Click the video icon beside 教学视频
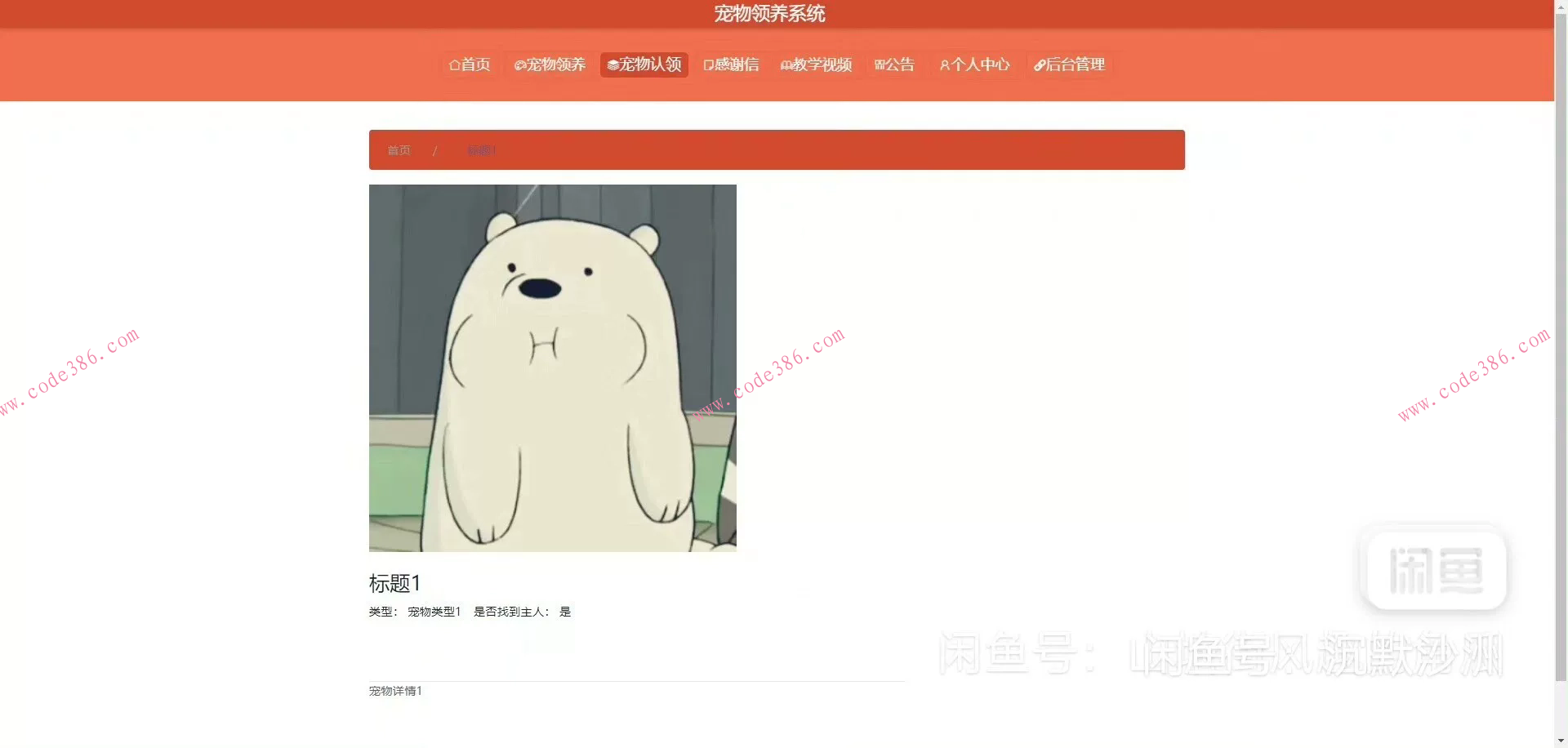1568x748 pixels. (x=786, y=65)
